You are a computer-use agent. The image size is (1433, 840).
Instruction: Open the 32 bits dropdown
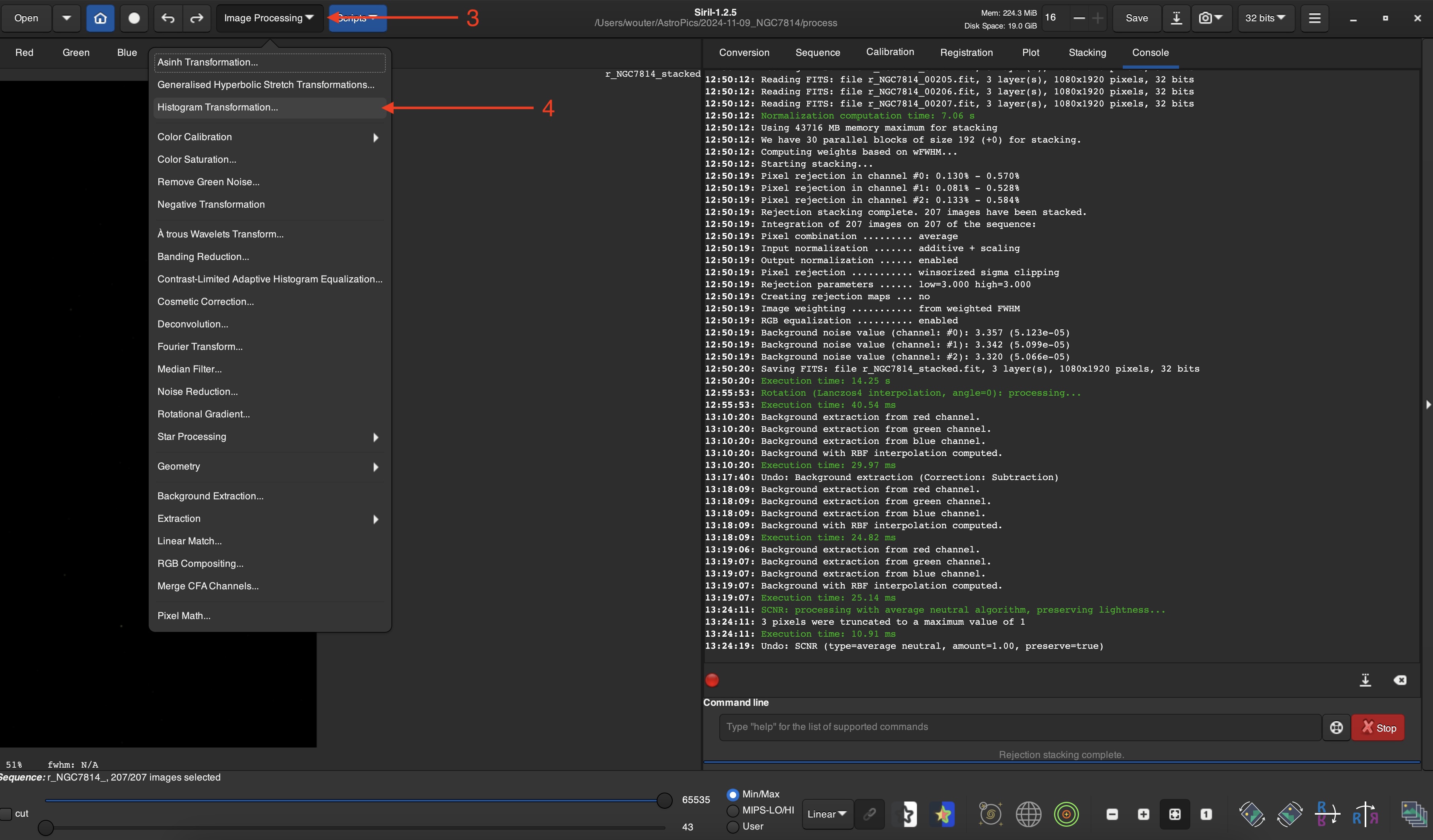pyautogui.click(x=1265, y=18)
